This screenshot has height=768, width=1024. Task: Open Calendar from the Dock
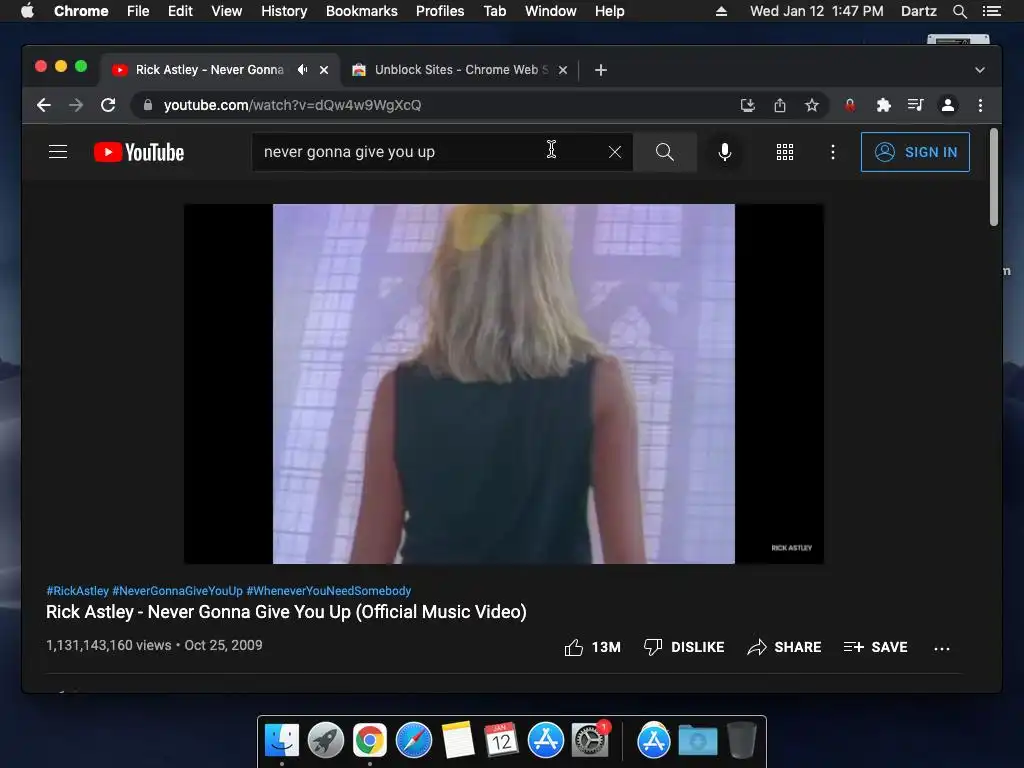tap(502, 741)
